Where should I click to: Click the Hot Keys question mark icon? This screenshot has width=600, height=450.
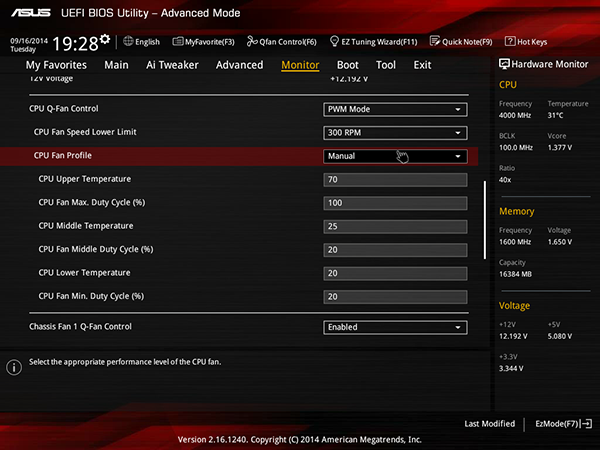pos(510,41)
